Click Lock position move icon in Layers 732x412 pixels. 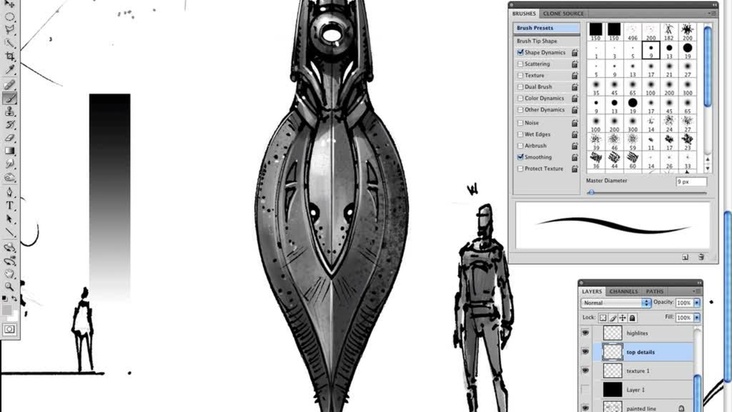[622, 318]
